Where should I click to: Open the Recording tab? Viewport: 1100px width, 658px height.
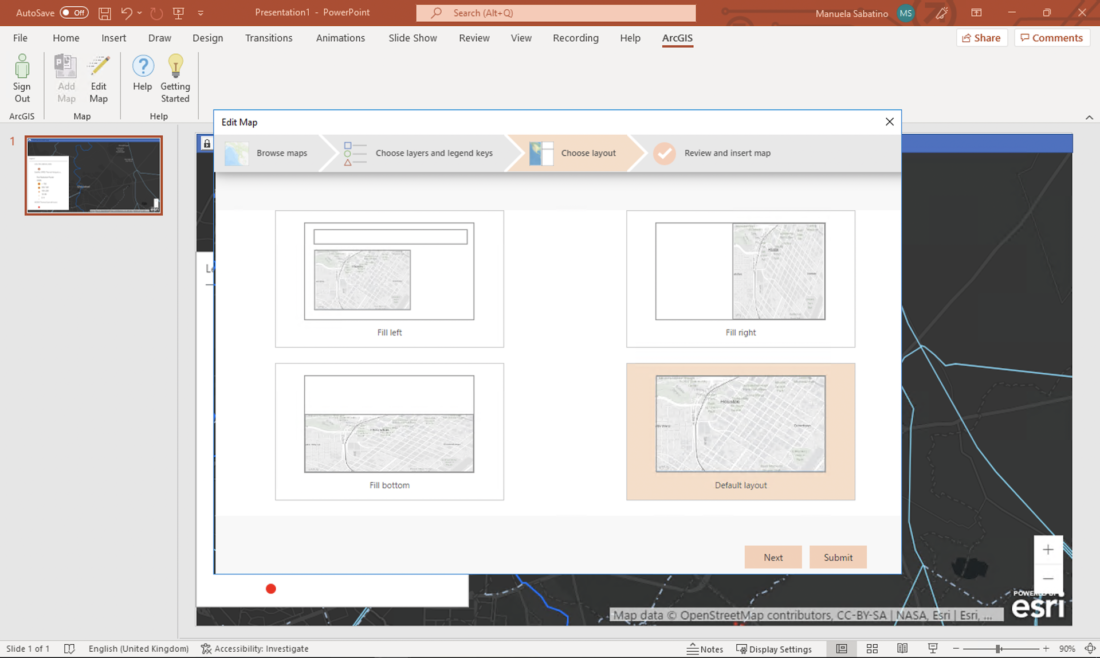pyautogui.click(x=575, y=38)
